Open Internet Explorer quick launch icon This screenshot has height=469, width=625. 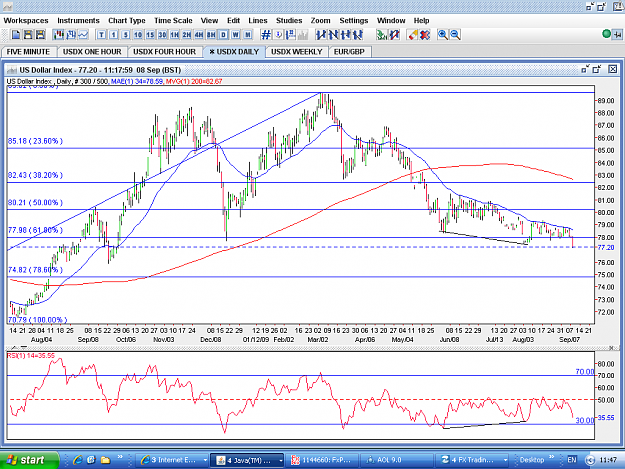[78, 460]
